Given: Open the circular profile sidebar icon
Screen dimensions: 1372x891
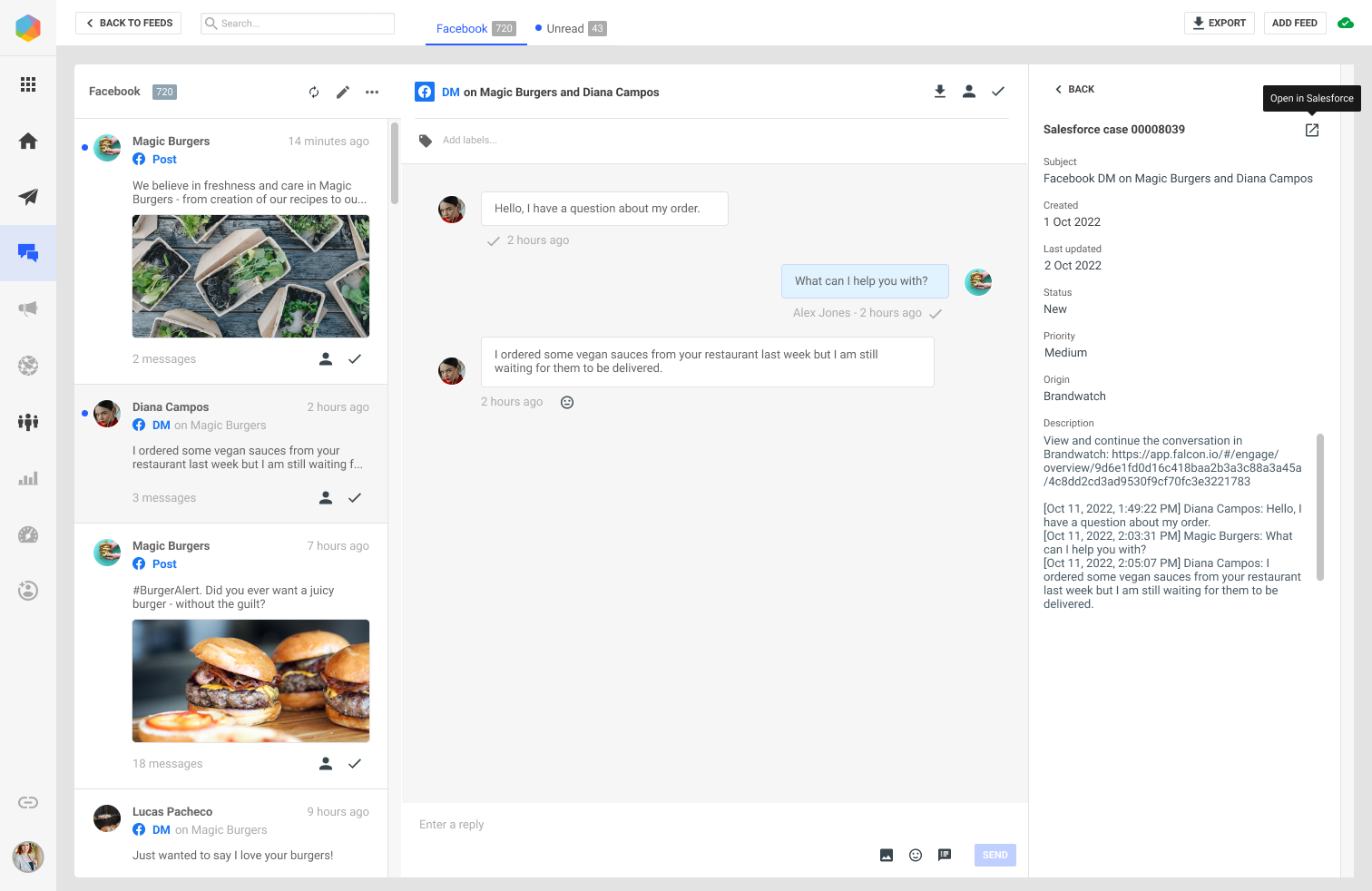Looking at the screenshot, I should (x=28, y=591).
